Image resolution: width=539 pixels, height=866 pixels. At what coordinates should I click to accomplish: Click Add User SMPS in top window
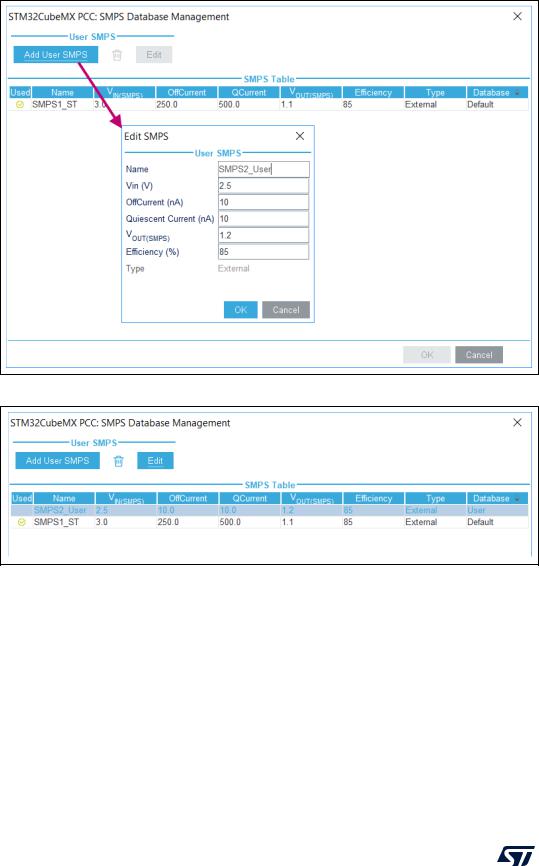coord(56,55)
